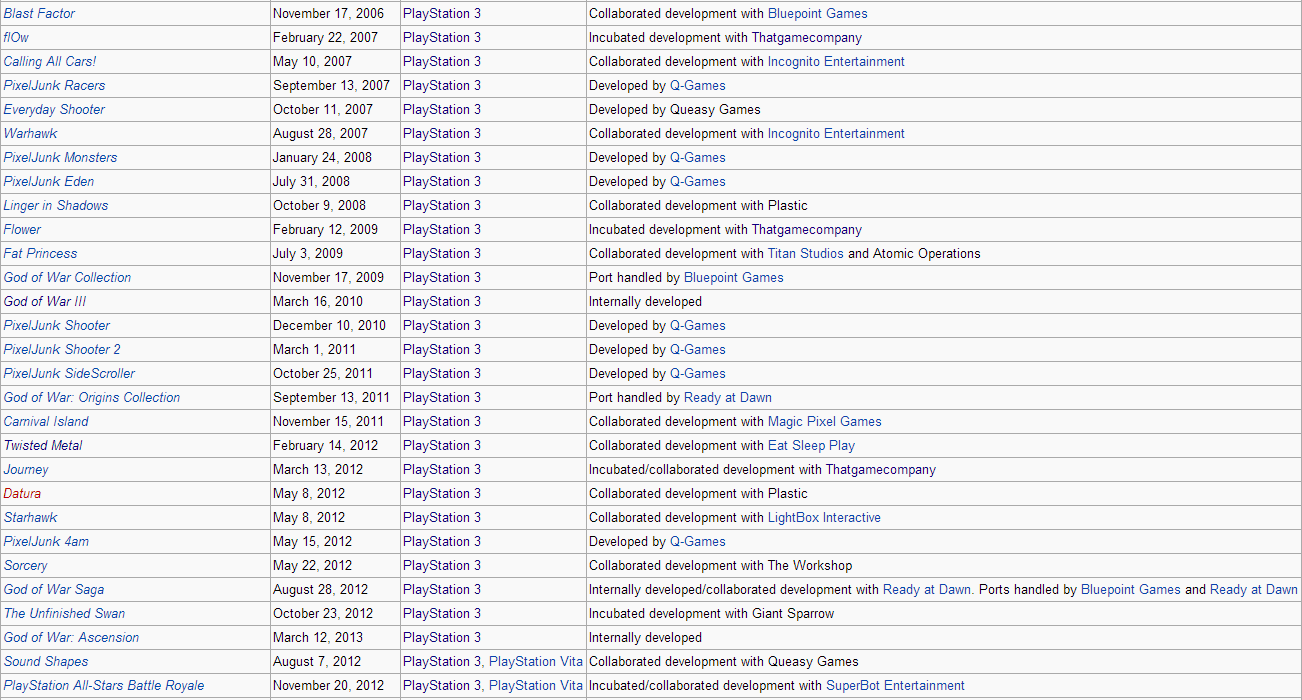Image resolution: width=1302 pixels, height=700 pixels.
Task: Open the Blast Factor game link
Action: (39, 13)
